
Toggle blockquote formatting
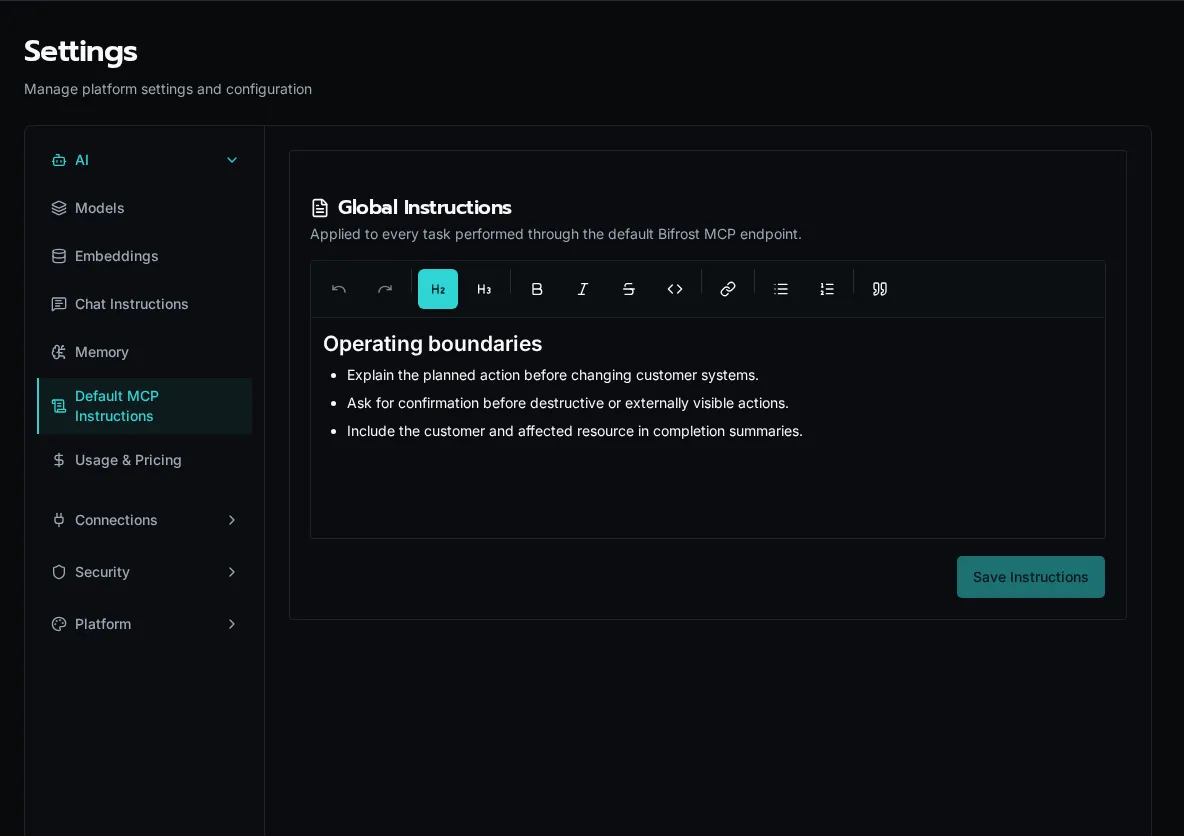point(880,289)
